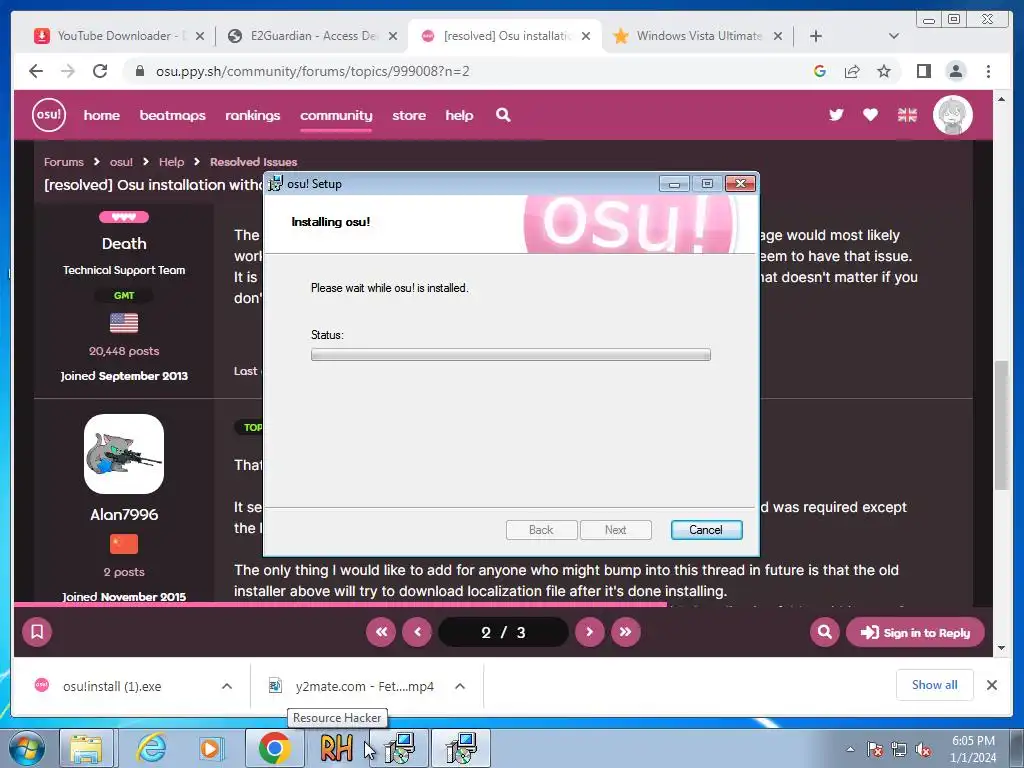Click the osu!install (1).exe download item

pyautogui.click(x=112, y=686)
